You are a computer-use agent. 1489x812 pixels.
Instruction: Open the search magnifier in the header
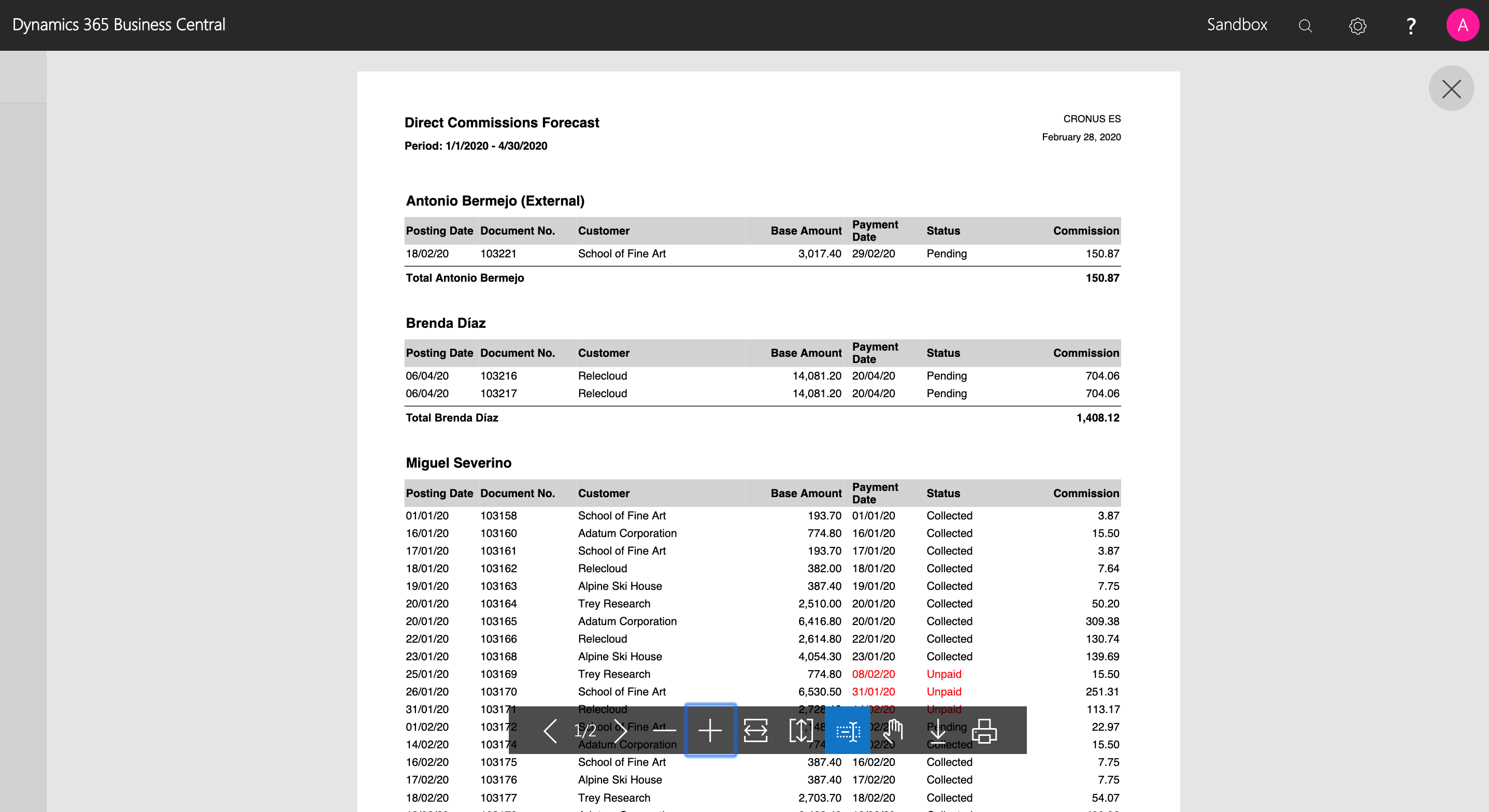(x=1305, y=25)
